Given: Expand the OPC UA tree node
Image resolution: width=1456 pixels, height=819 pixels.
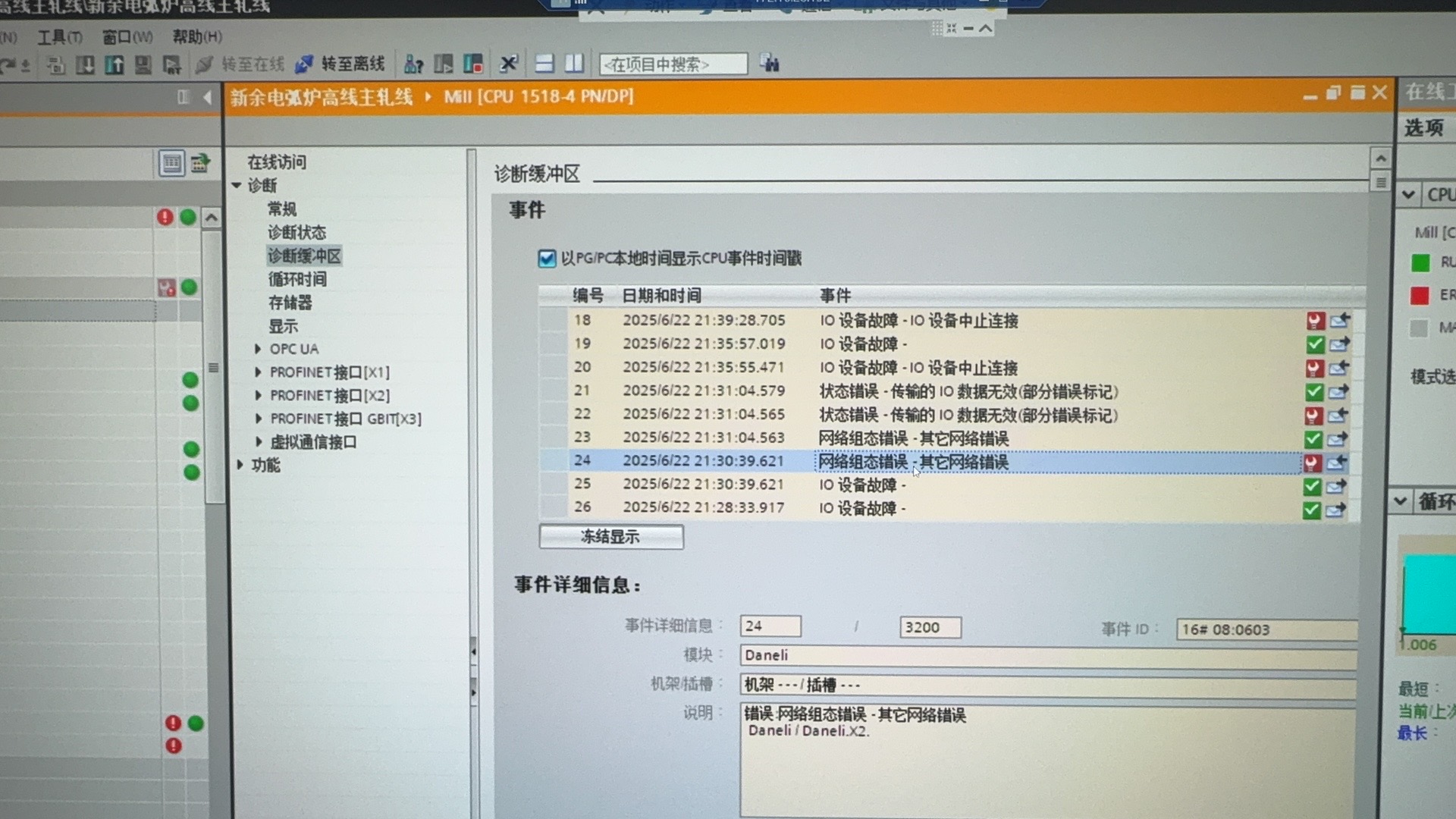Looking at the screenshot, I should click(x=258, y=349).
